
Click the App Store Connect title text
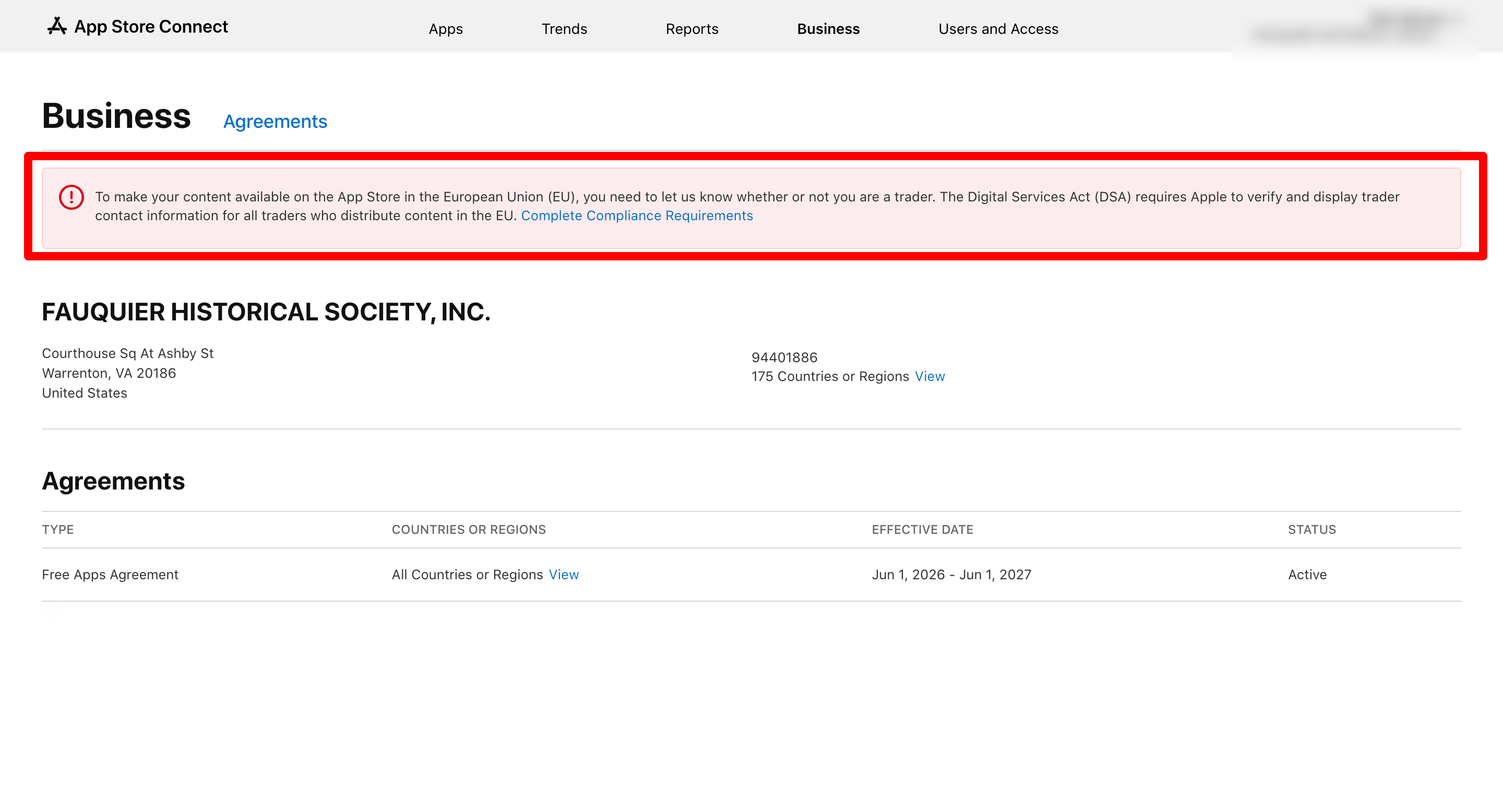[150, 26]
